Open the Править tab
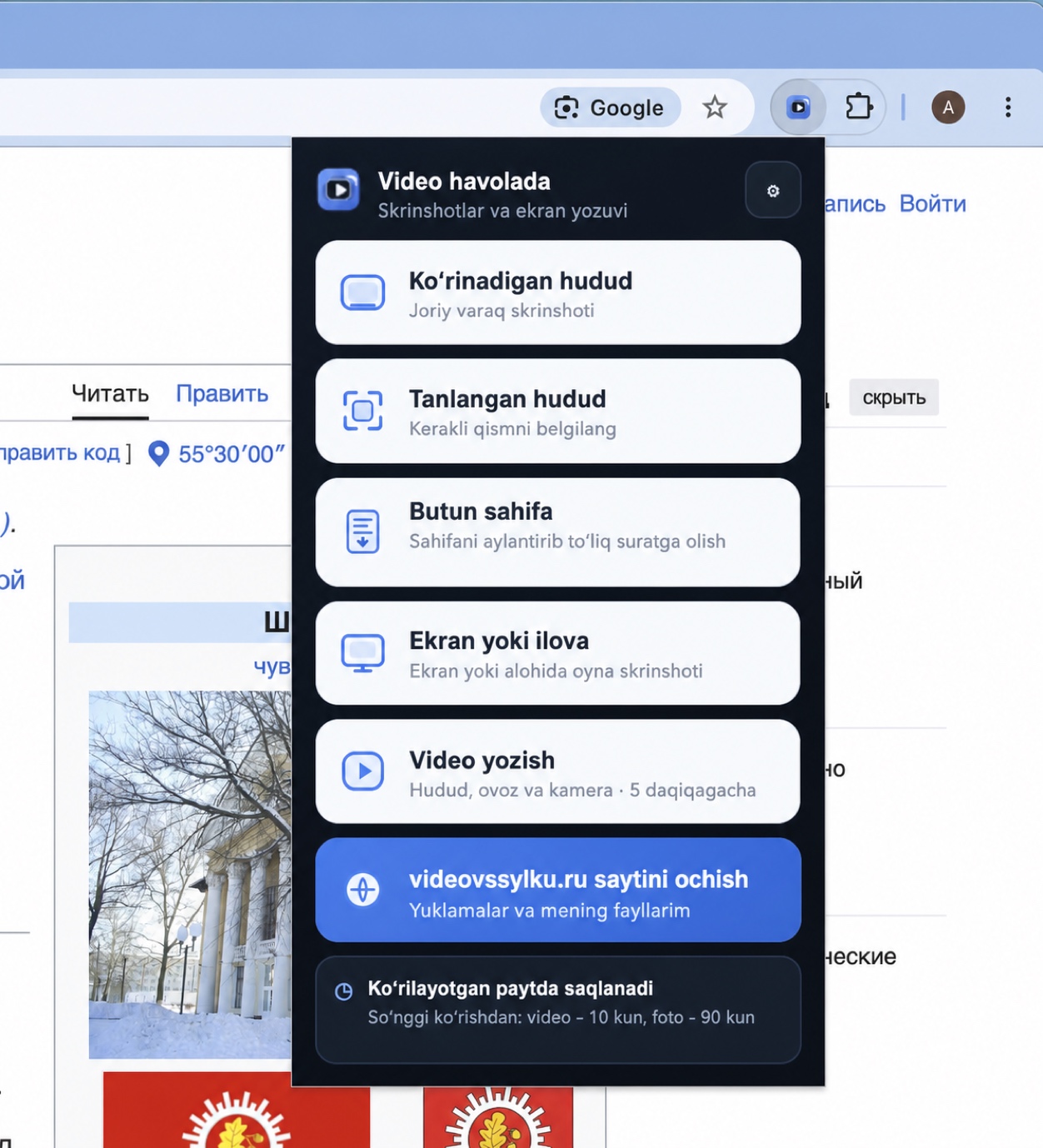The image size is (1043, 1148). 222,393
